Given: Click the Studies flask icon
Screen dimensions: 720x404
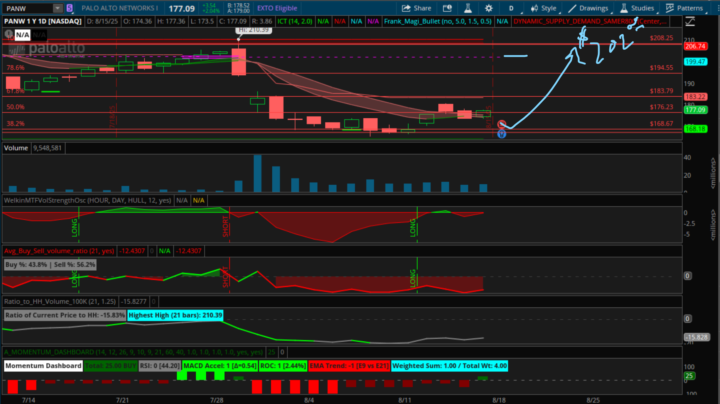Looking at the screenshot, I should [624, 8].
